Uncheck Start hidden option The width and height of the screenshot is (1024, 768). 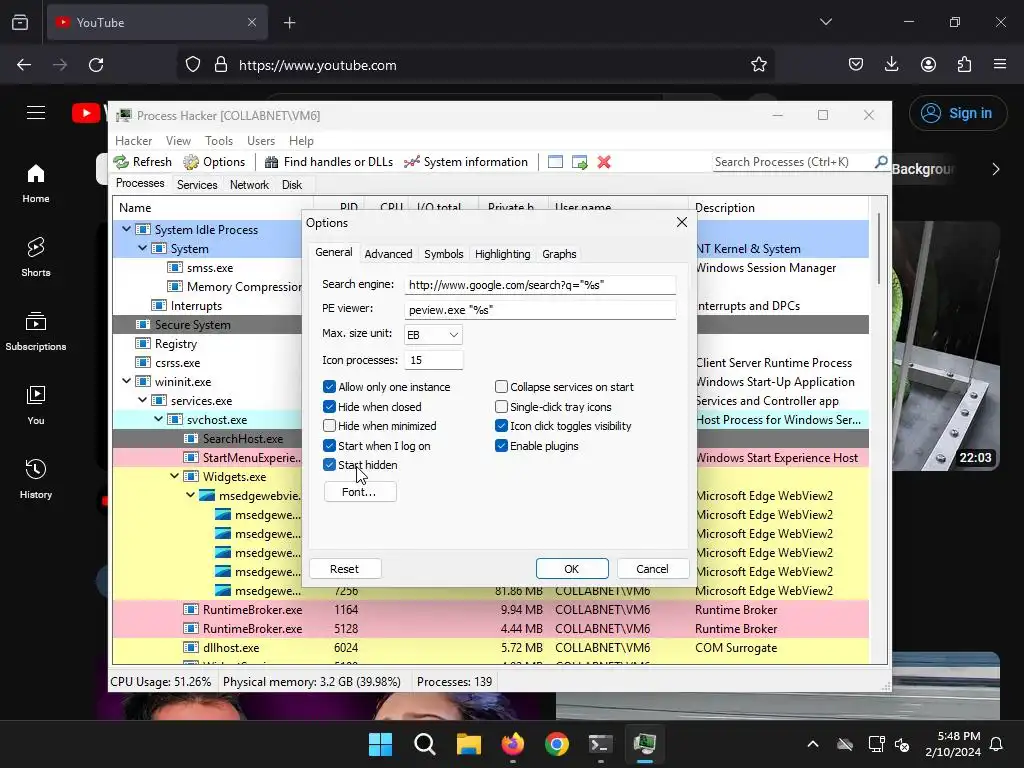click(329, 465)
